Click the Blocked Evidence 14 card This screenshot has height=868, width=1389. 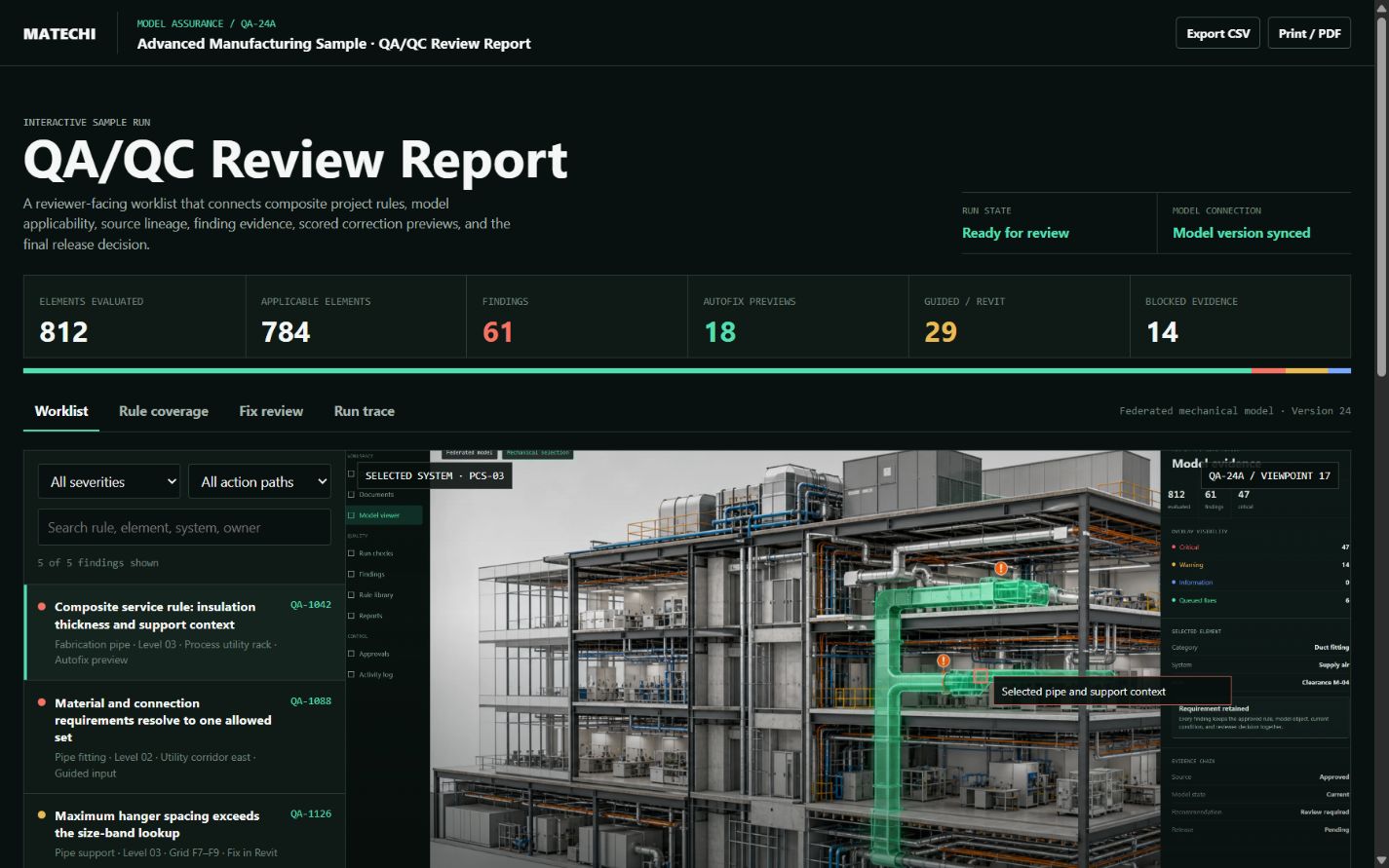pos(1240,317)
